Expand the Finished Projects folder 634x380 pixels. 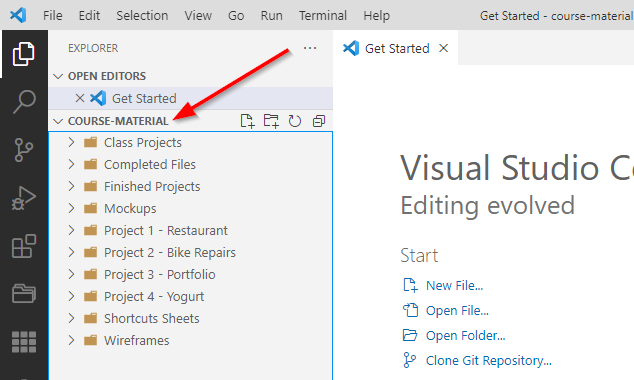point(72,186)
